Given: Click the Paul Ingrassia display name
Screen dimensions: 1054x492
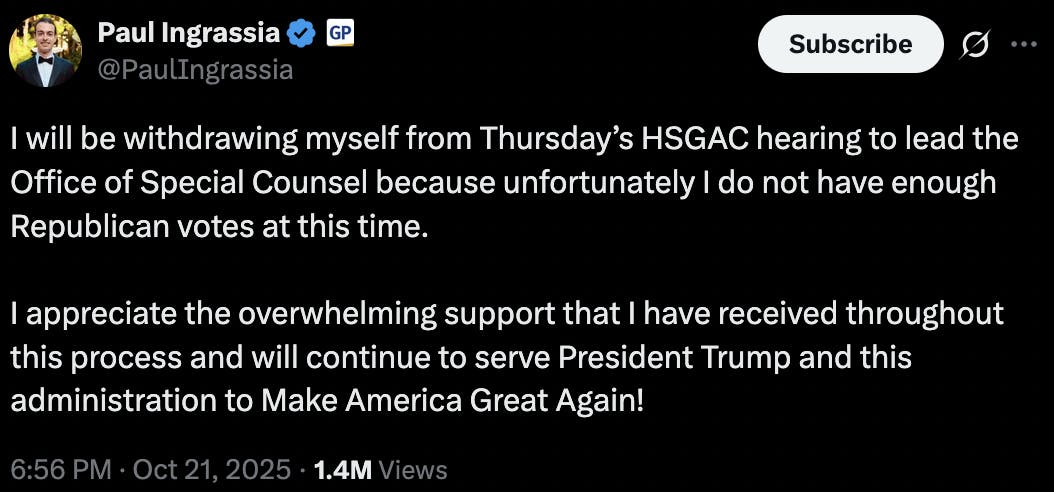Looking at the screenshot, I should (x=189, y=34).
